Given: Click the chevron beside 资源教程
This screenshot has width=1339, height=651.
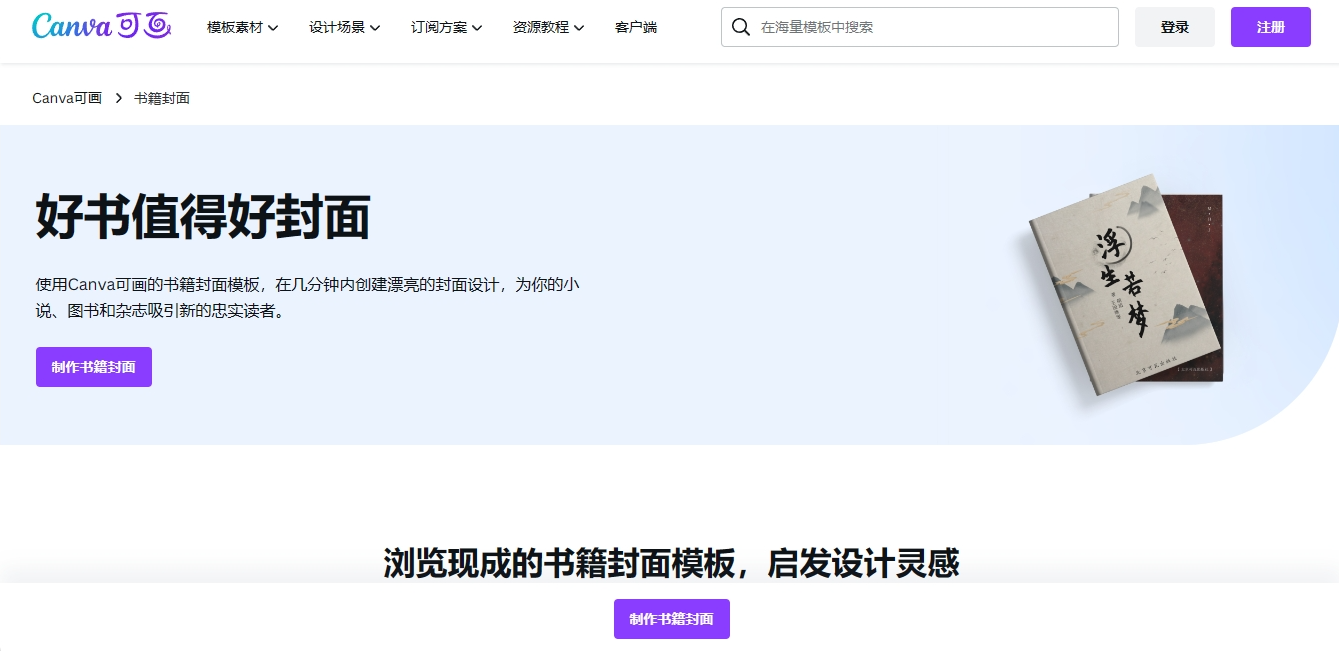Looking at the screenshot, I should (579, 28).
